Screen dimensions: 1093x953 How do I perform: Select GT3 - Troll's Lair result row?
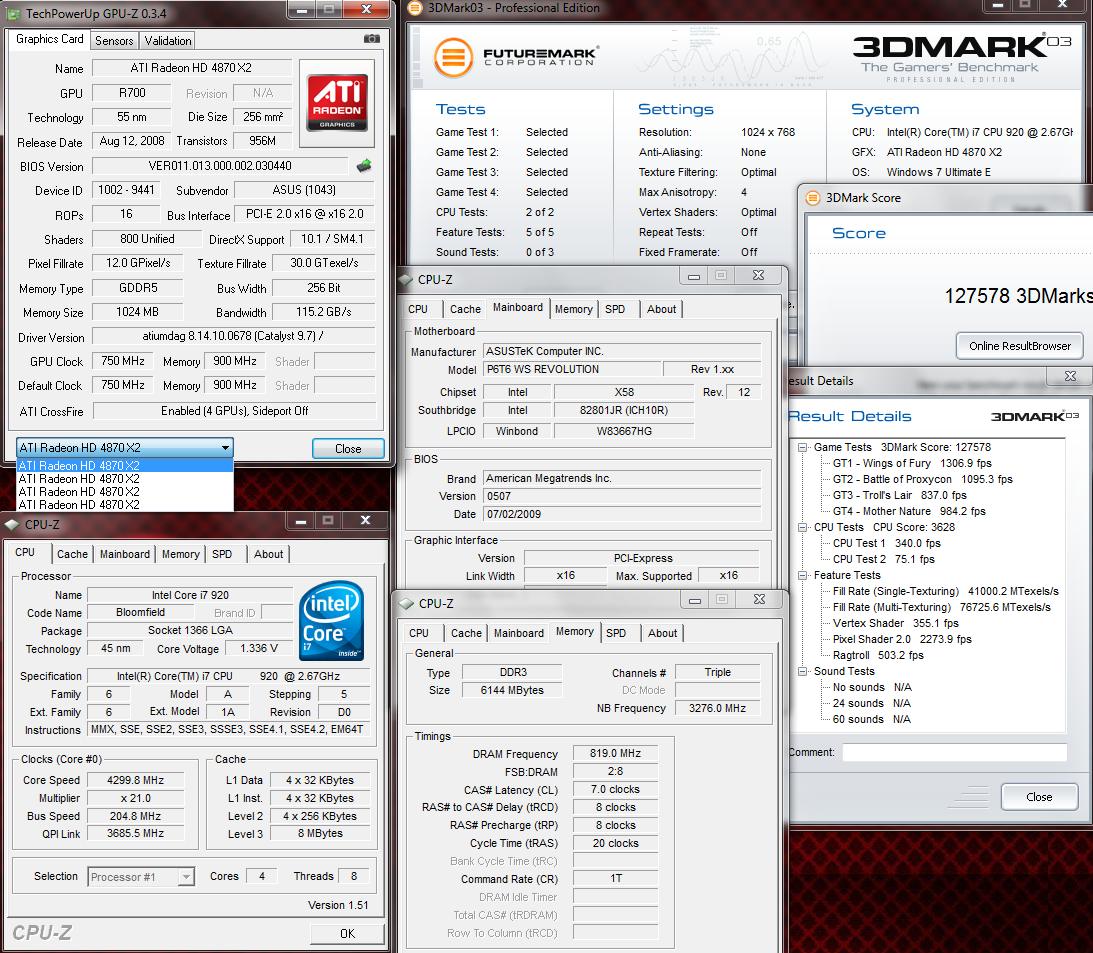(899, 496)
